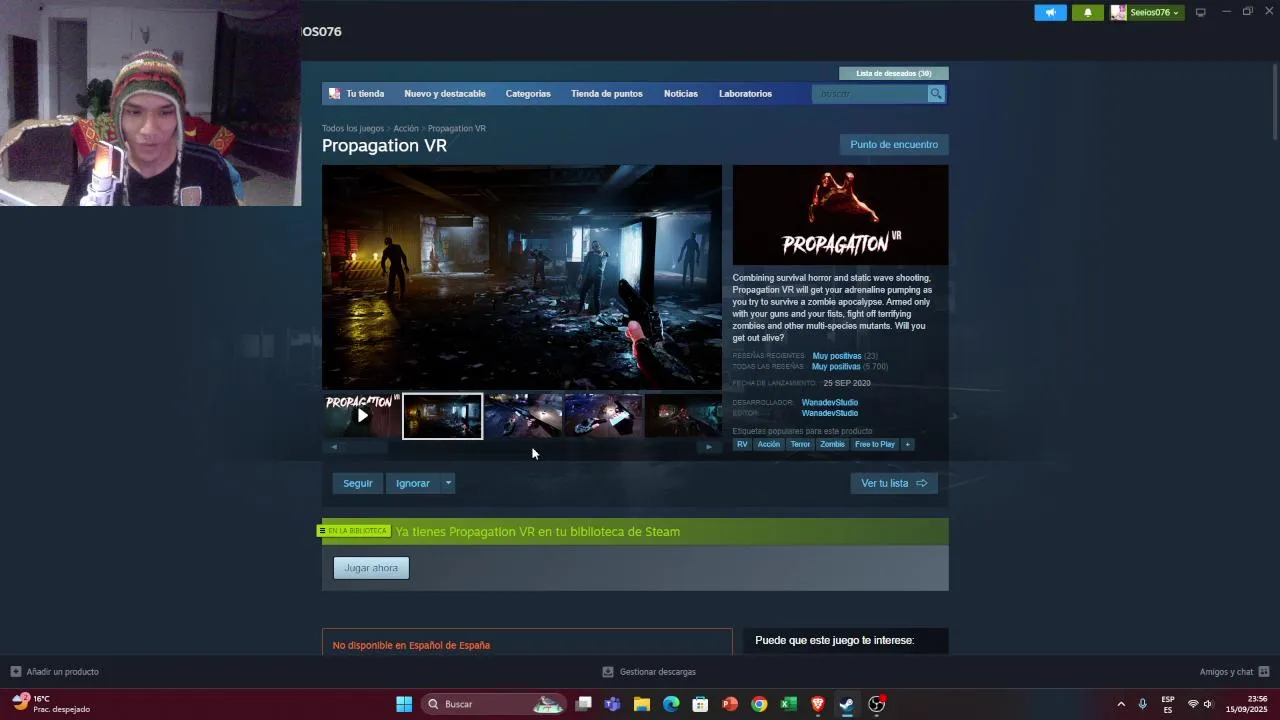The image size is (1280, 720).
Task: Play the trailer video thumbnail
Action: 362,416
